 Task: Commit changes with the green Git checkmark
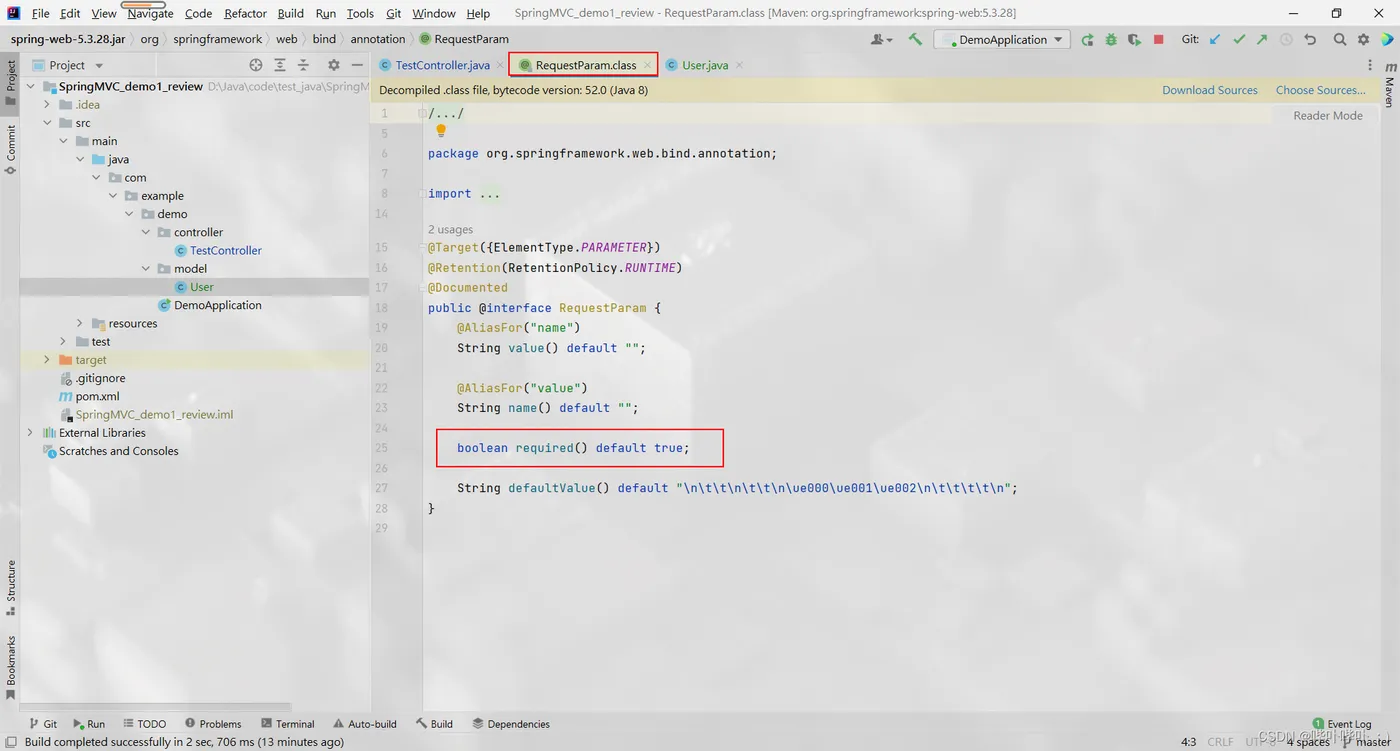(1239, 39)
